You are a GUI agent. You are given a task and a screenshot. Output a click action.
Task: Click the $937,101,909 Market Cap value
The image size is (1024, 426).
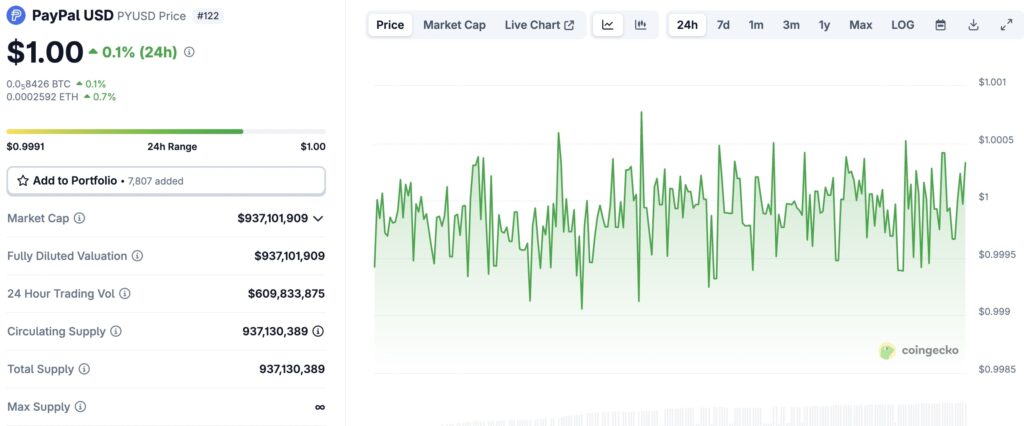[x=272, y=218]
